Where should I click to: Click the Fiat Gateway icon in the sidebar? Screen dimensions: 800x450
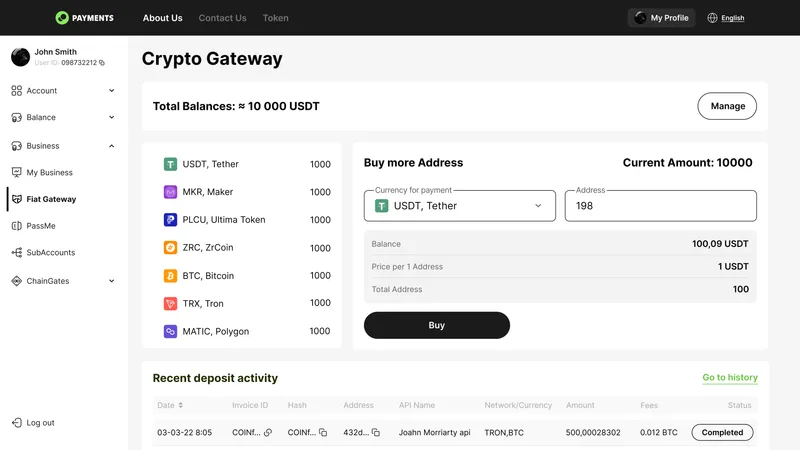16,199
